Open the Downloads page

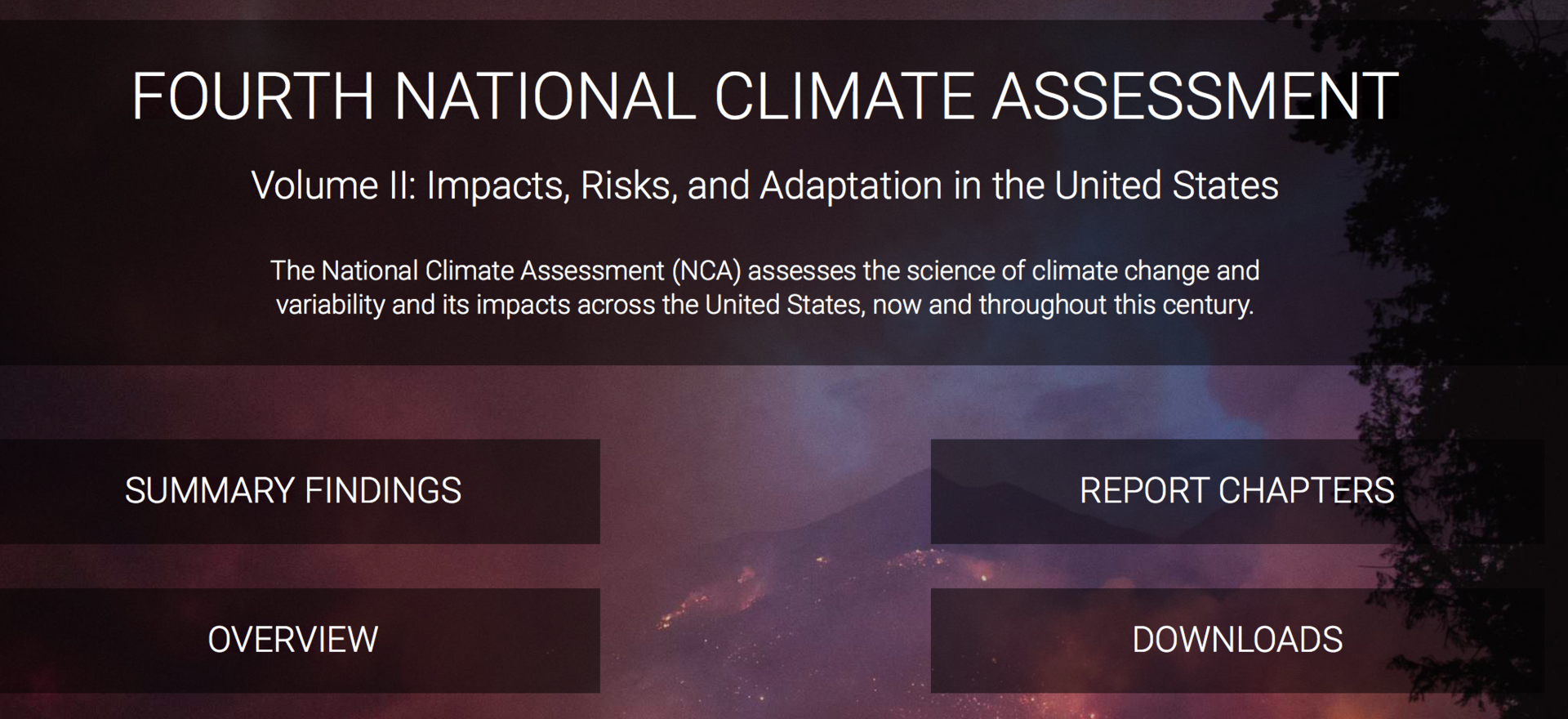coord(1236,640)
